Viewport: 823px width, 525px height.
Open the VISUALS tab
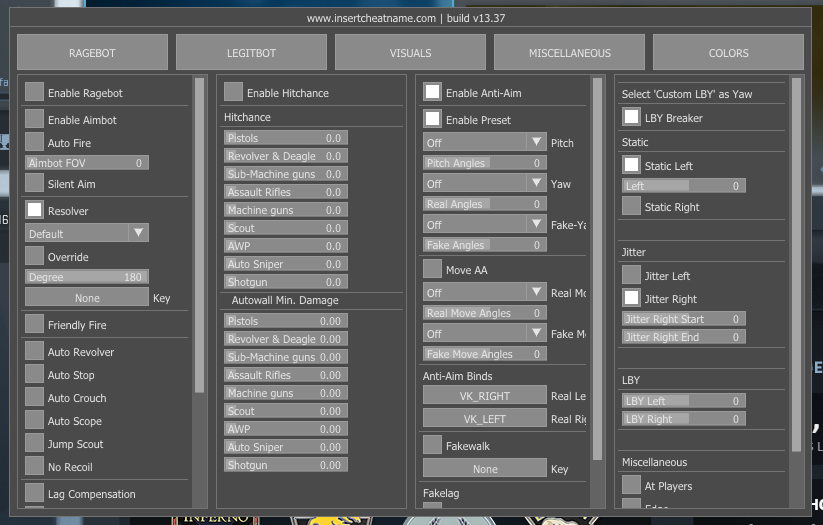pyautogui.click(x=410, y=53)
